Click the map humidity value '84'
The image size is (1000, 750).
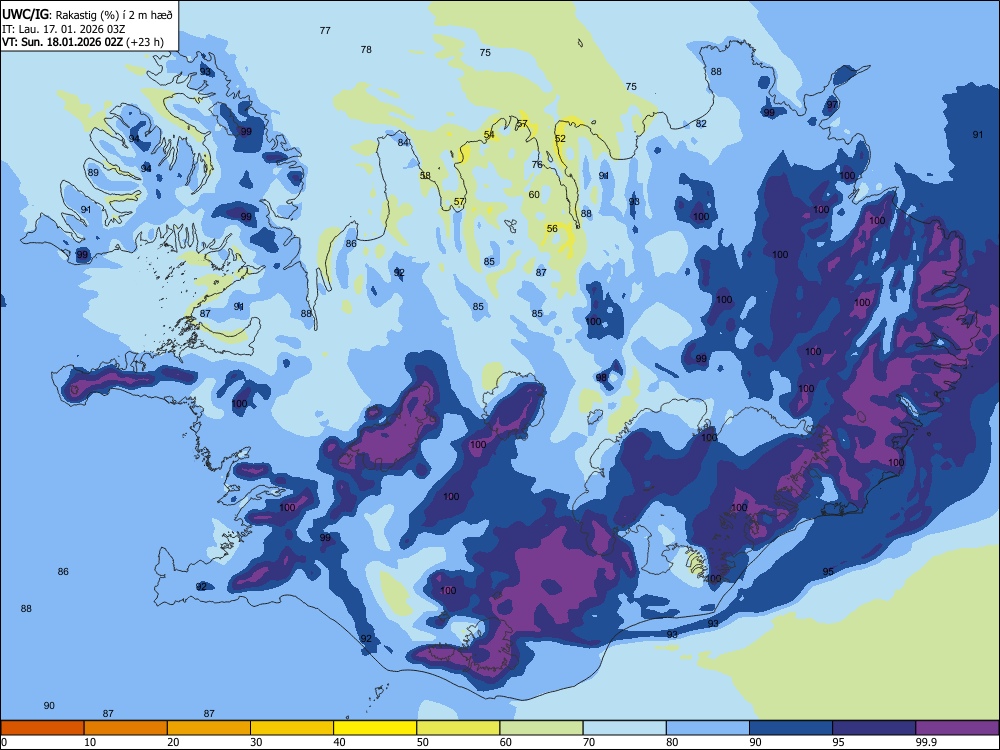point(403,142)
